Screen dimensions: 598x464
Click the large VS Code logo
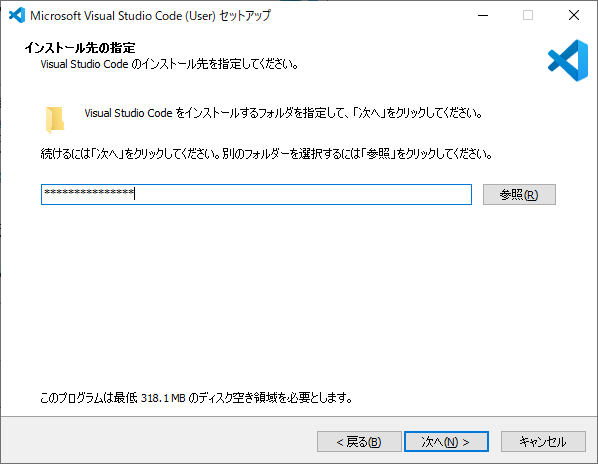point(568,60)
